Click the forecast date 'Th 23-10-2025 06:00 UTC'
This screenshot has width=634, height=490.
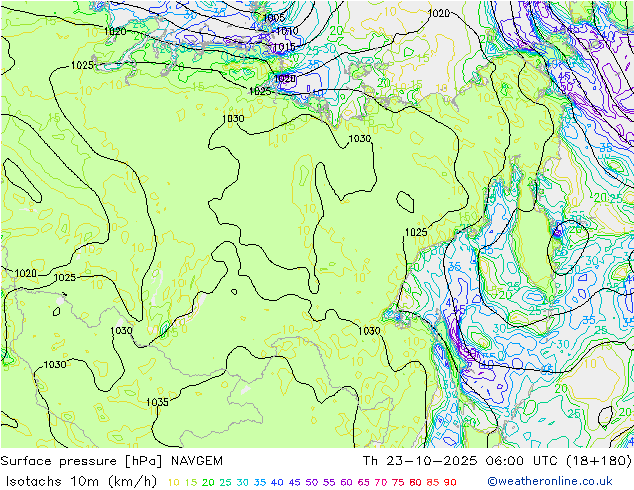pos(460,461)
